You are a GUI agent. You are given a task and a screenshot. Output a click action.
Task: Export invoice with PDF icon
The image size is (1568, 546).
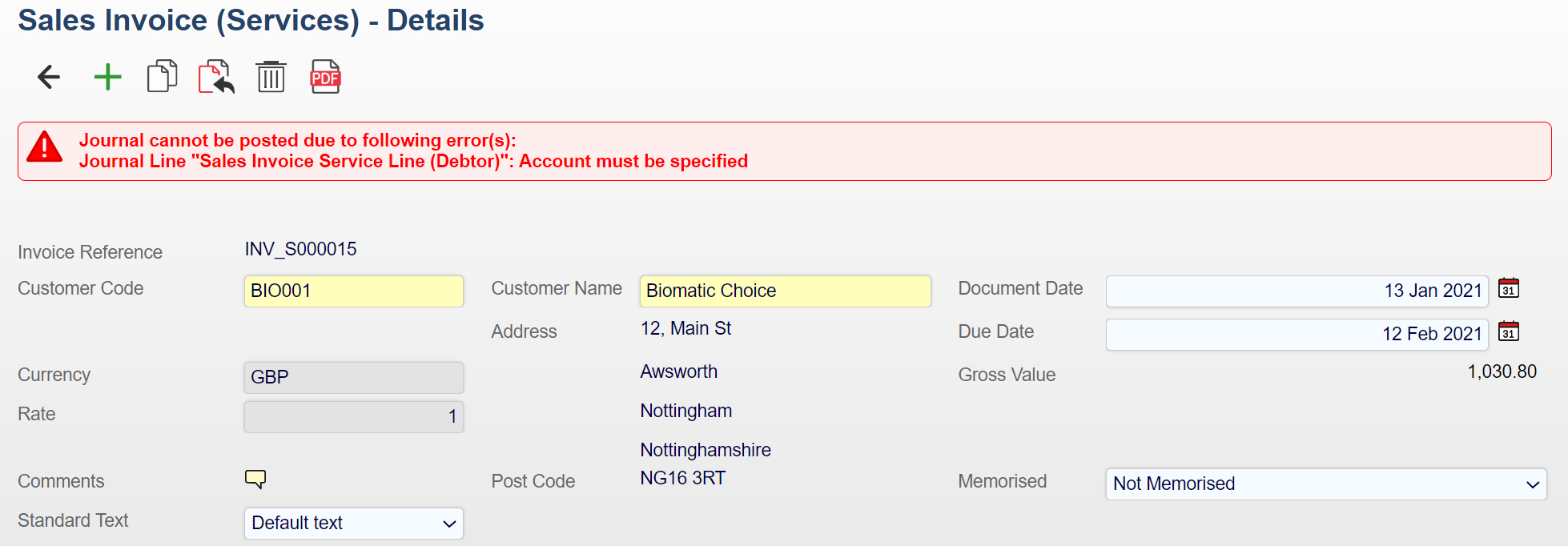[x=325, y=77]
